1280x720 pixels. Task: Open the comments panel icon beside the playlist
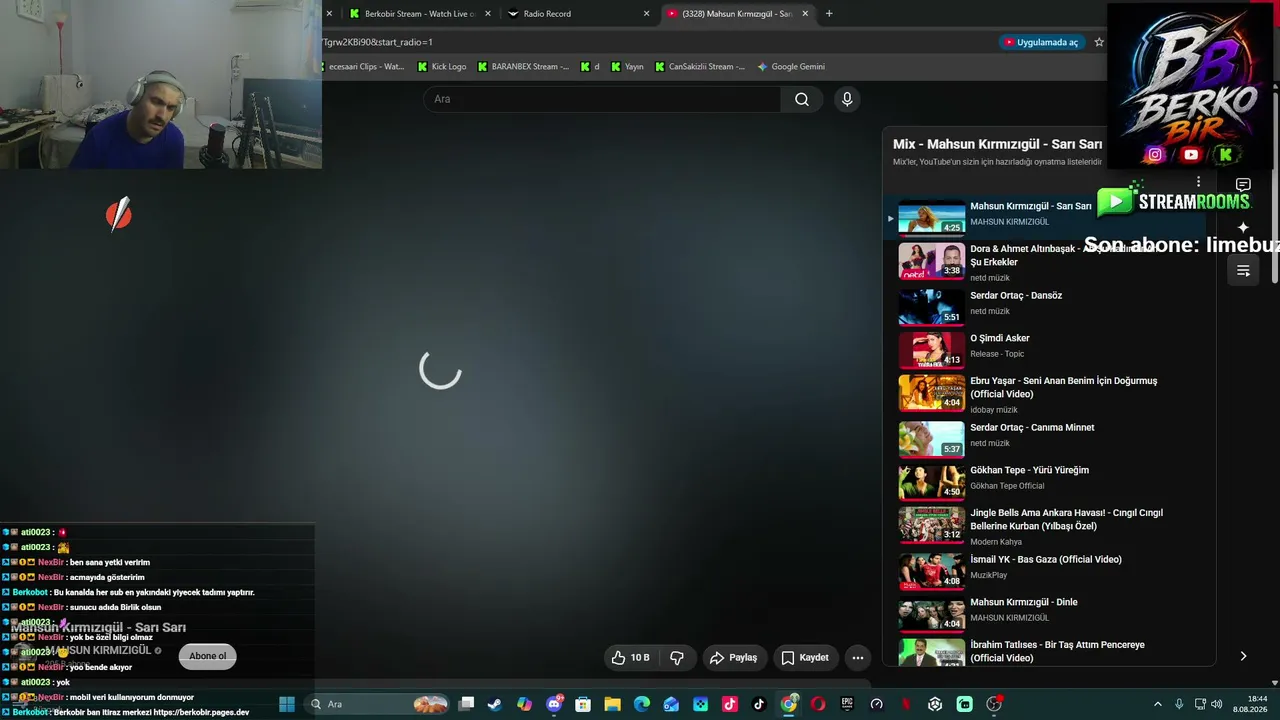point(1243,185)
